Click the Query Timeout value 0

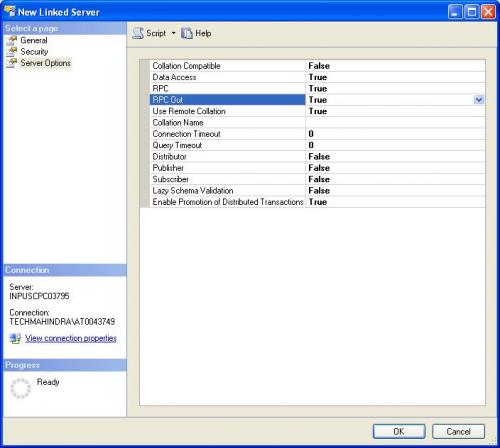click(x=311, y=145)
